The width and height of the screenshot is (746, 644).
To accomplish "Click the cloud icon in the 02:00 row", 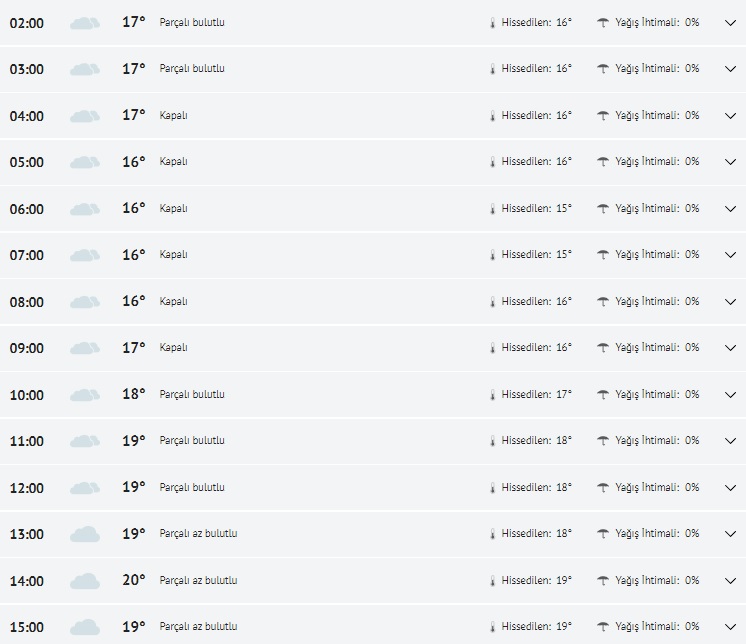I will click(x=85, y=23).
